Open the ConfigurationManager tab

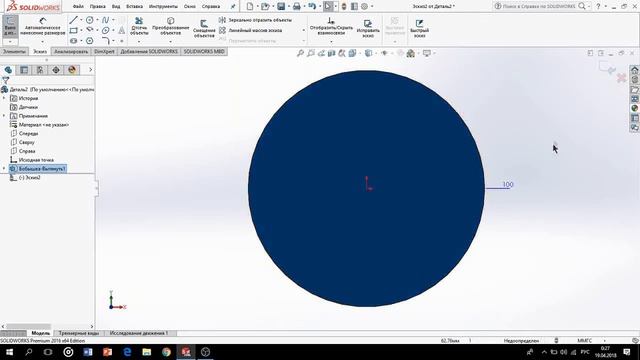tap(40, 70)
